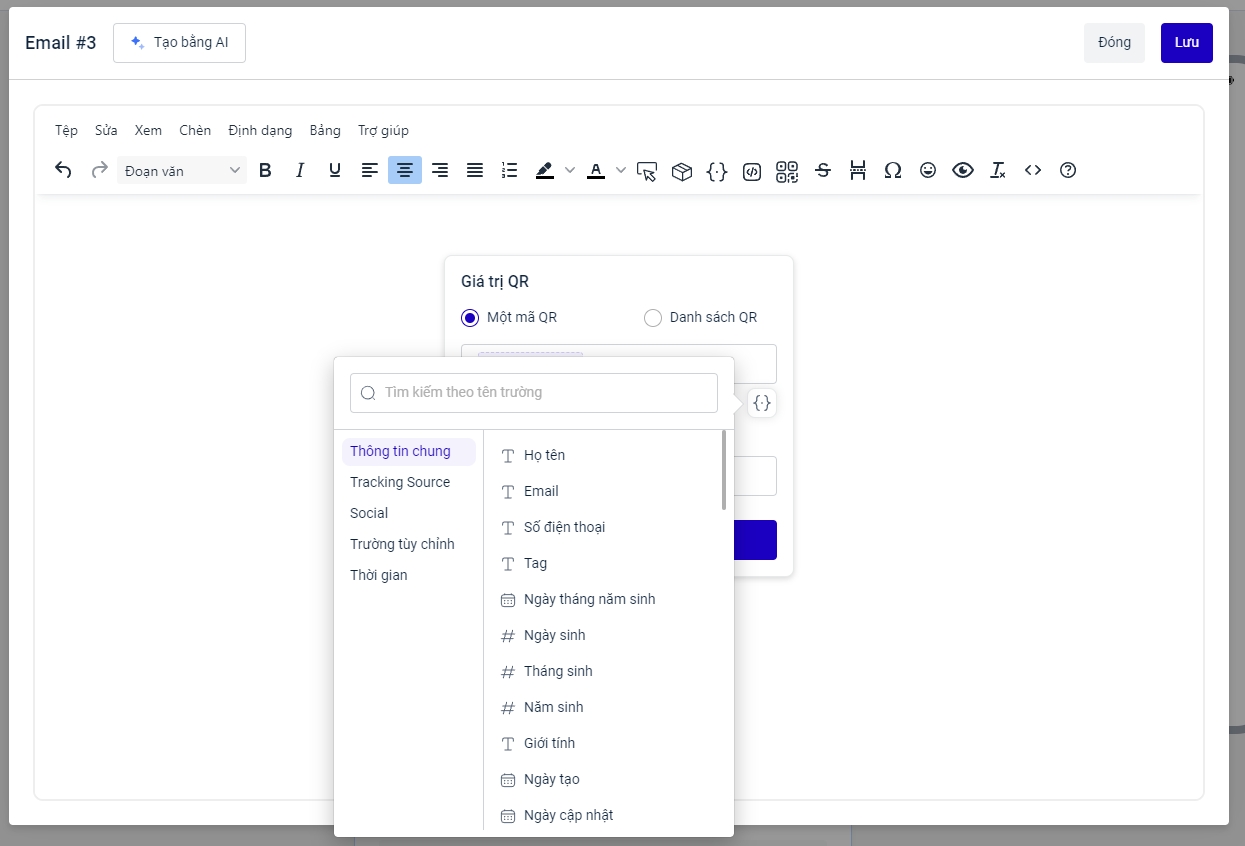
Task: Expand the highlight color dropdown arrow
Action: click(570, 171)
